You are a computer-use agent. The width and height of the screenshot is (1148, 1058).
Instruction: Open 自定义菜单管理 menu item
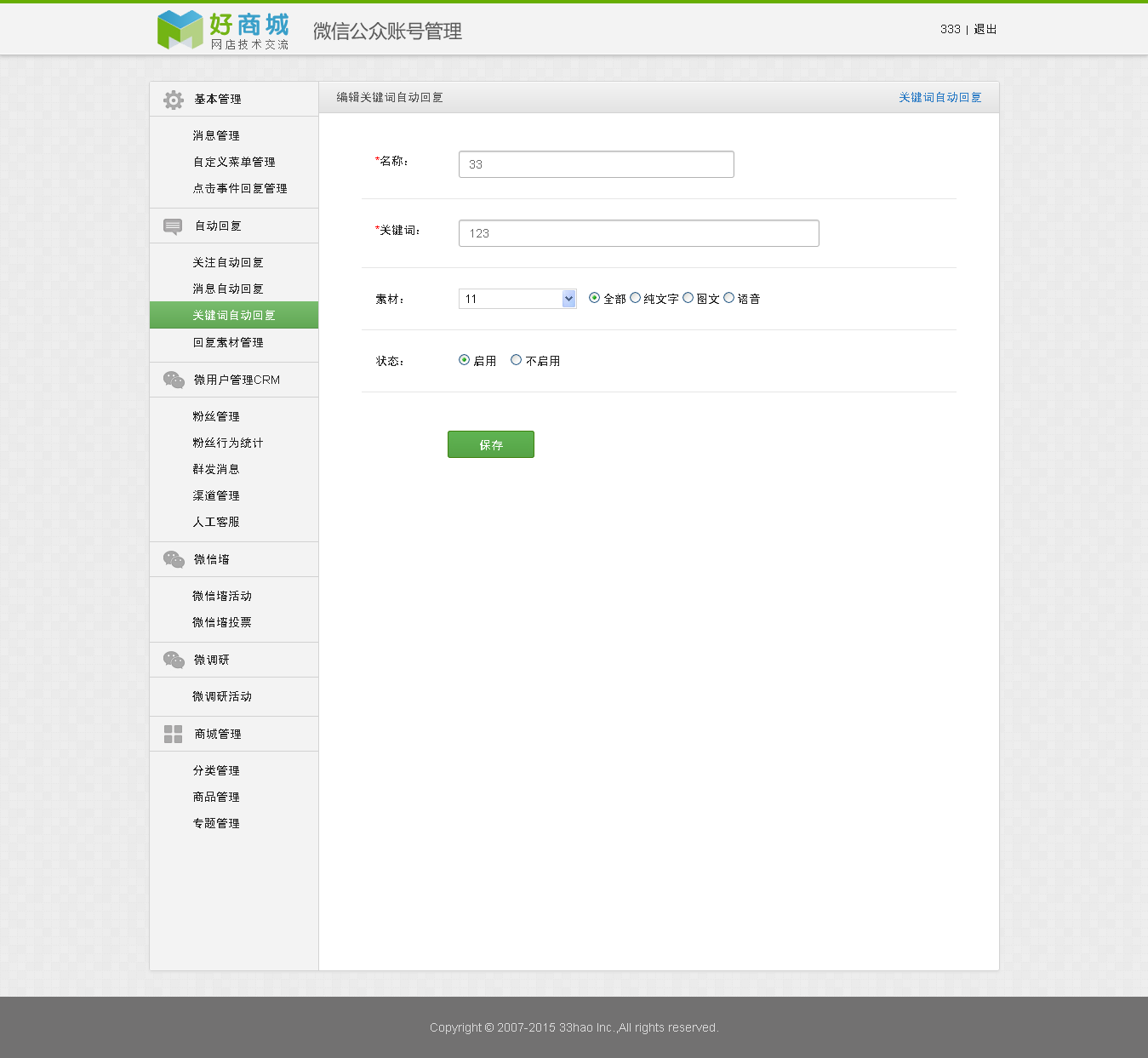pyautogui.click(x=234, y=163)
